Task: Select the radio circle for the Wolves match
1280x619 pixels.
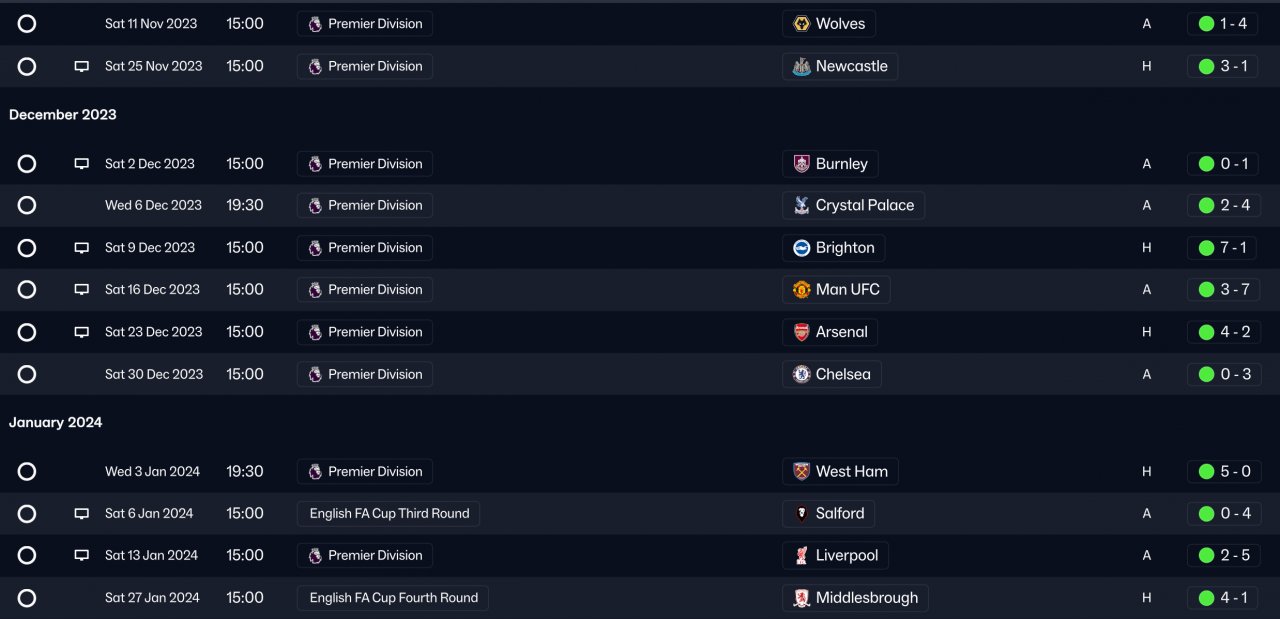Action: pos(27,24)
